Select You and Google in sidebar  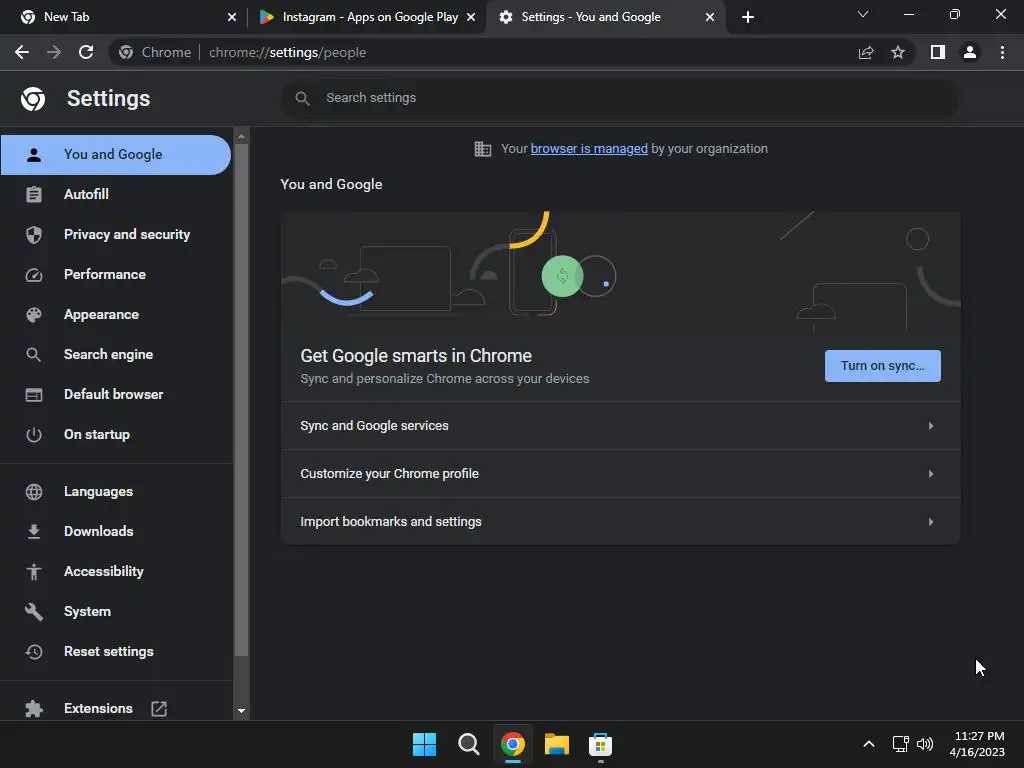coord(116,155)
